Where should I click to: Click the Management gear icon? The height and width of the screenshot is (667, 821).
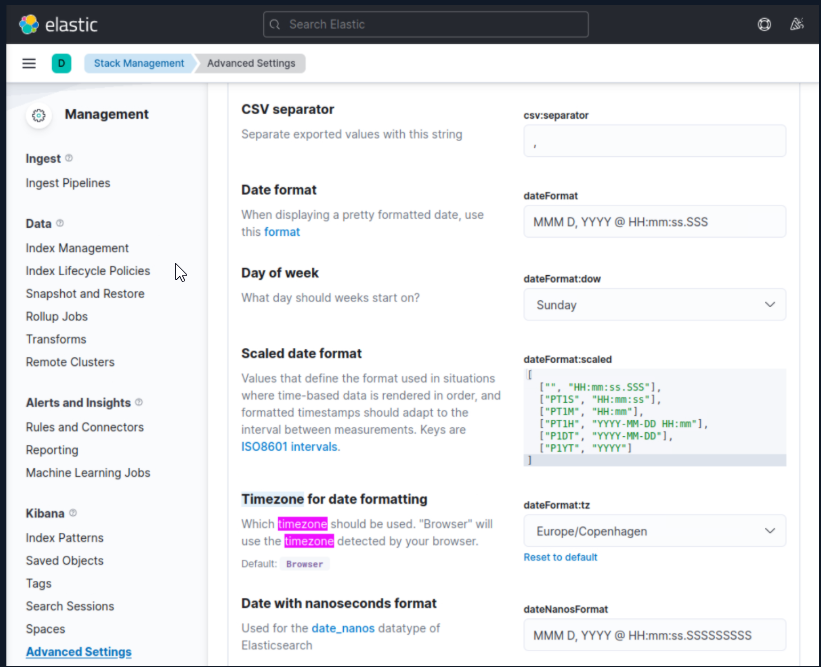coord(39,115)
